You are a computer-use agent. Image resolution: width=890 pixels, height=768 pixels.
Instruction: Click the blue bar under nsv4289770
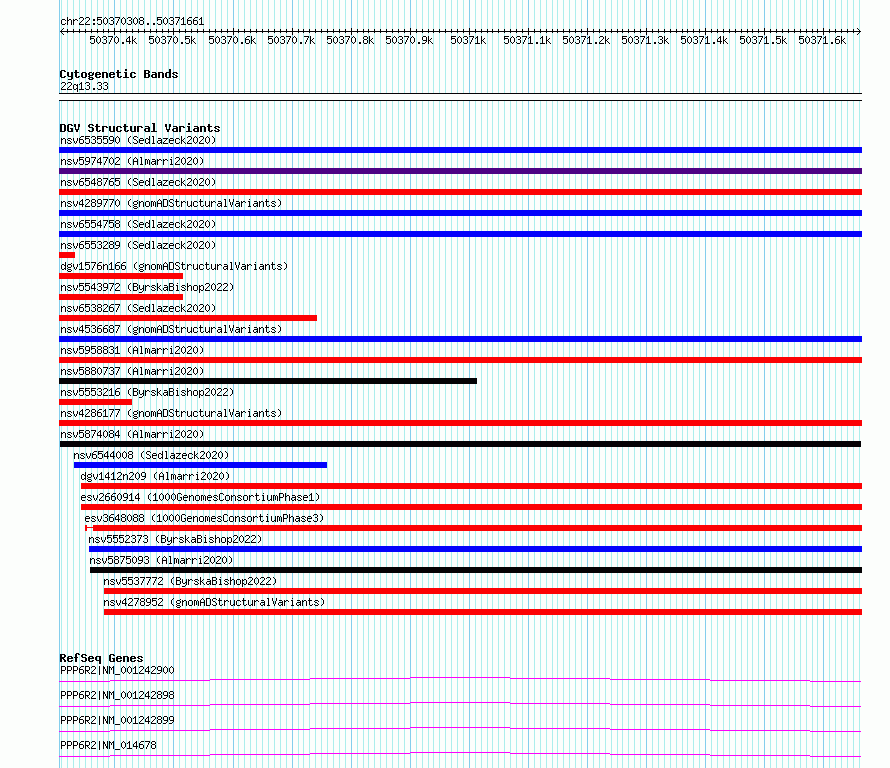tap(460, 213)
